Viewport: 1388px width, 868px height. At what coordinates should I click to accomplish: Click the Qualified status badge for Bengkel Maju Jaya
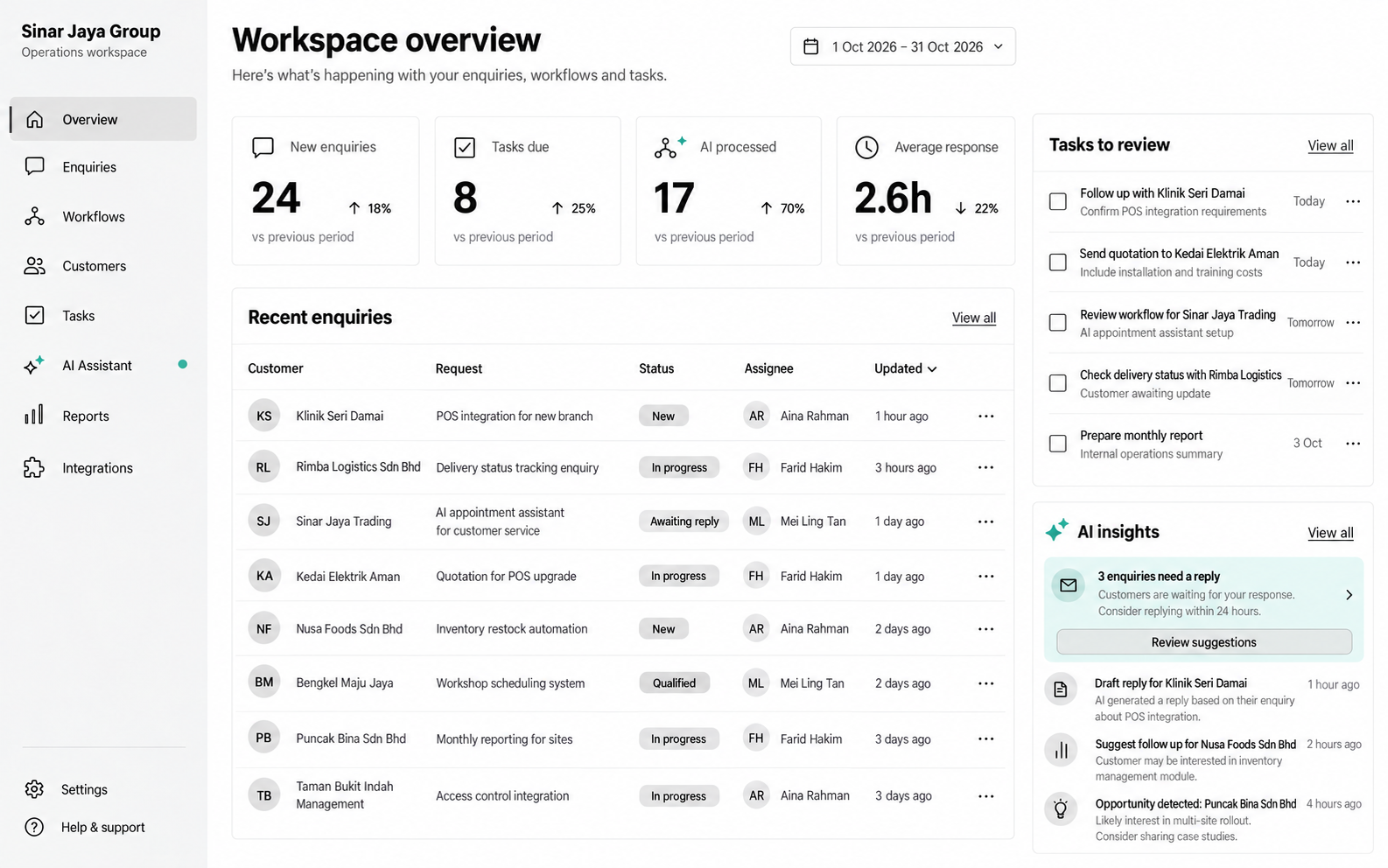[x=674, y=683]
